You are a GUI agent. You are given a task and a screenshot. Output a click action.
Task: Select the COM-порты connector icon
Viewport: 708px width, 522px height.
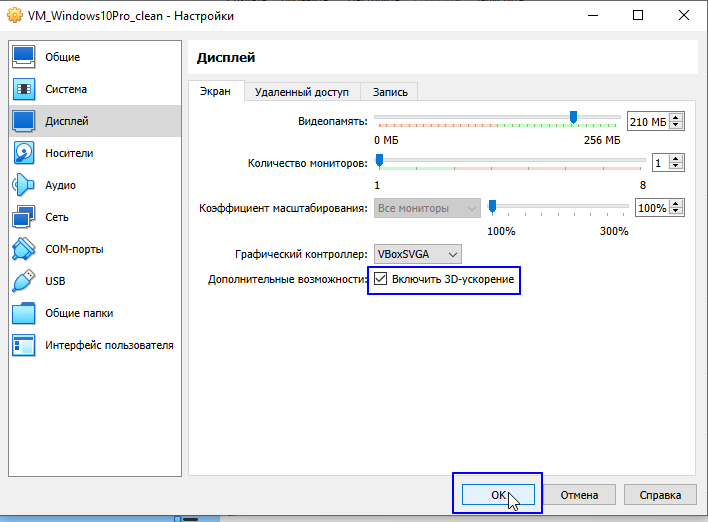[x=24, y=249]
